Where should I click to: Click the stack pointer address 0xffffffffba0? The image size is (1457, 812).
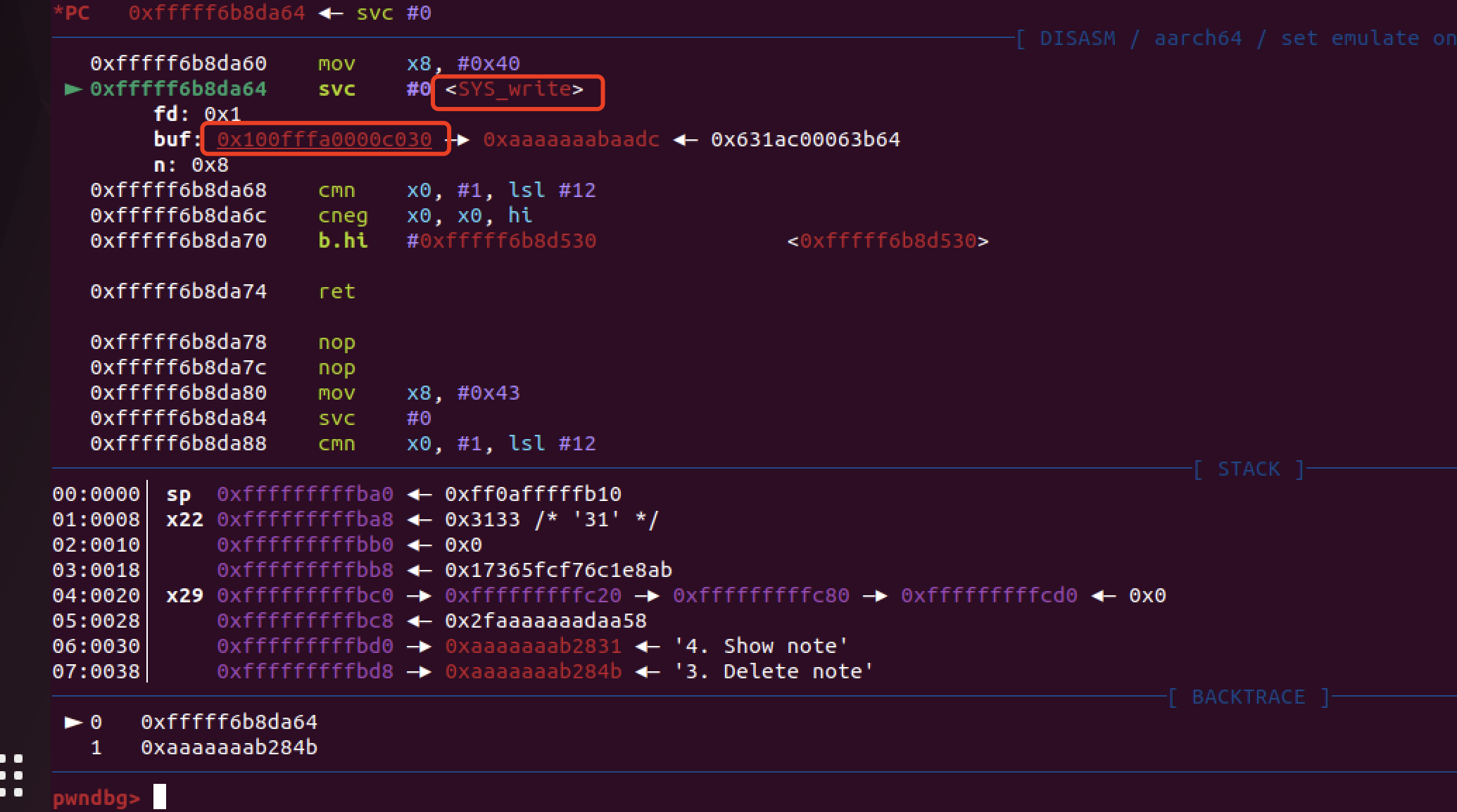(x=305, y=494)
